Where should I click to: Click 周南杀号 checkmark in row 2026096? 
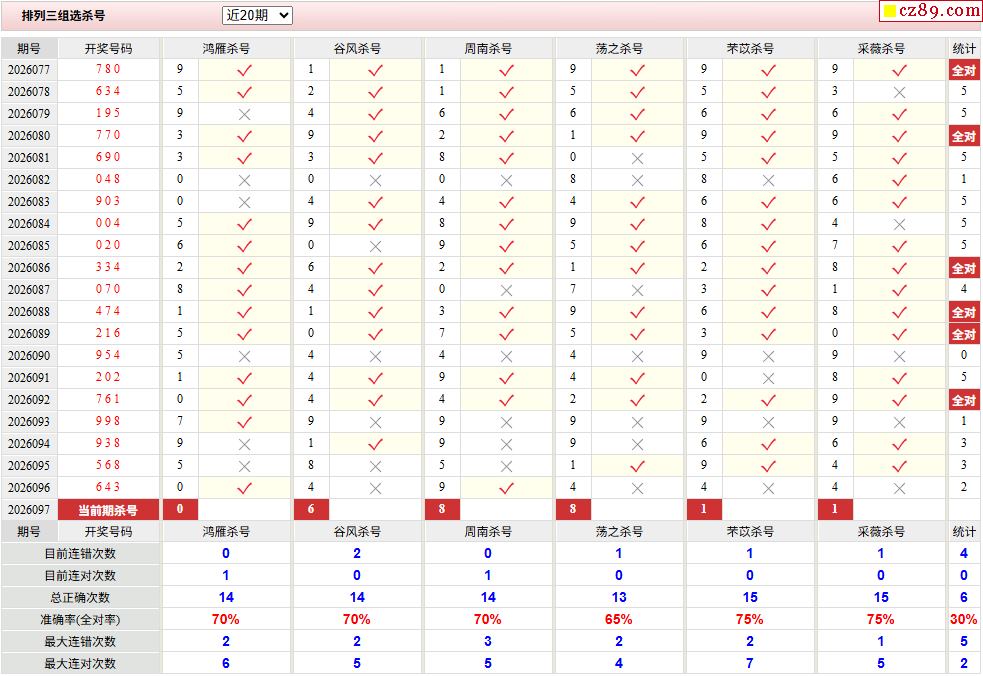point(506,488)
